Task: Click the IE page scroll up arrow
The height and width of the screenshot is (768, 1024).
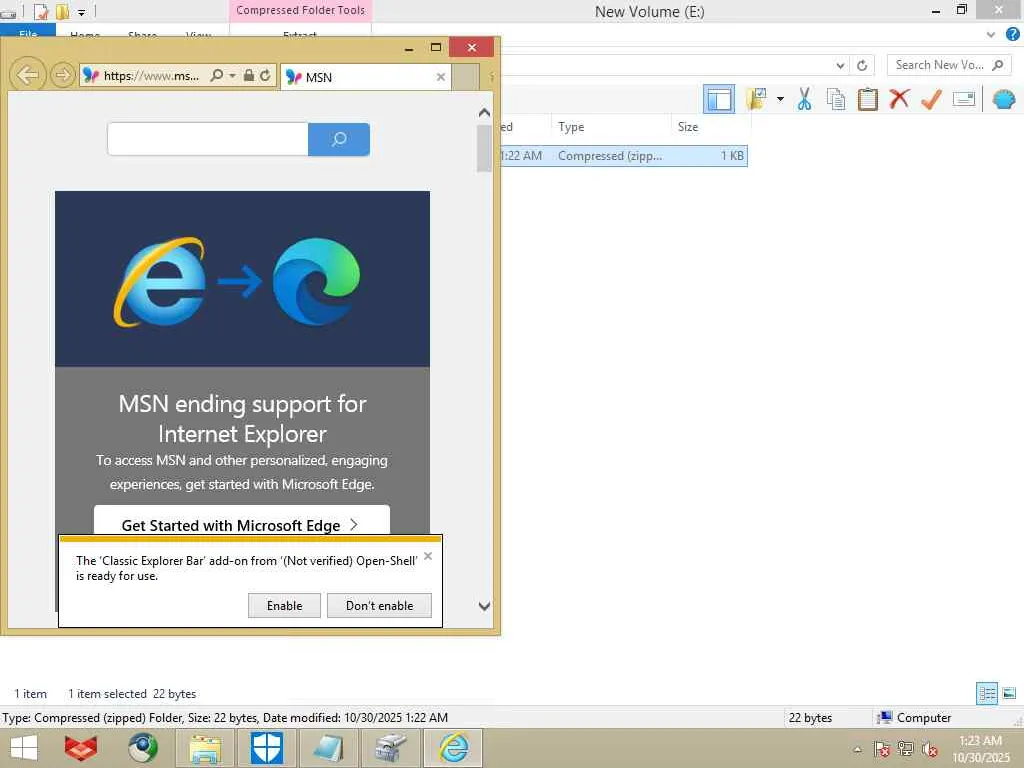Action: coord(485,113)
